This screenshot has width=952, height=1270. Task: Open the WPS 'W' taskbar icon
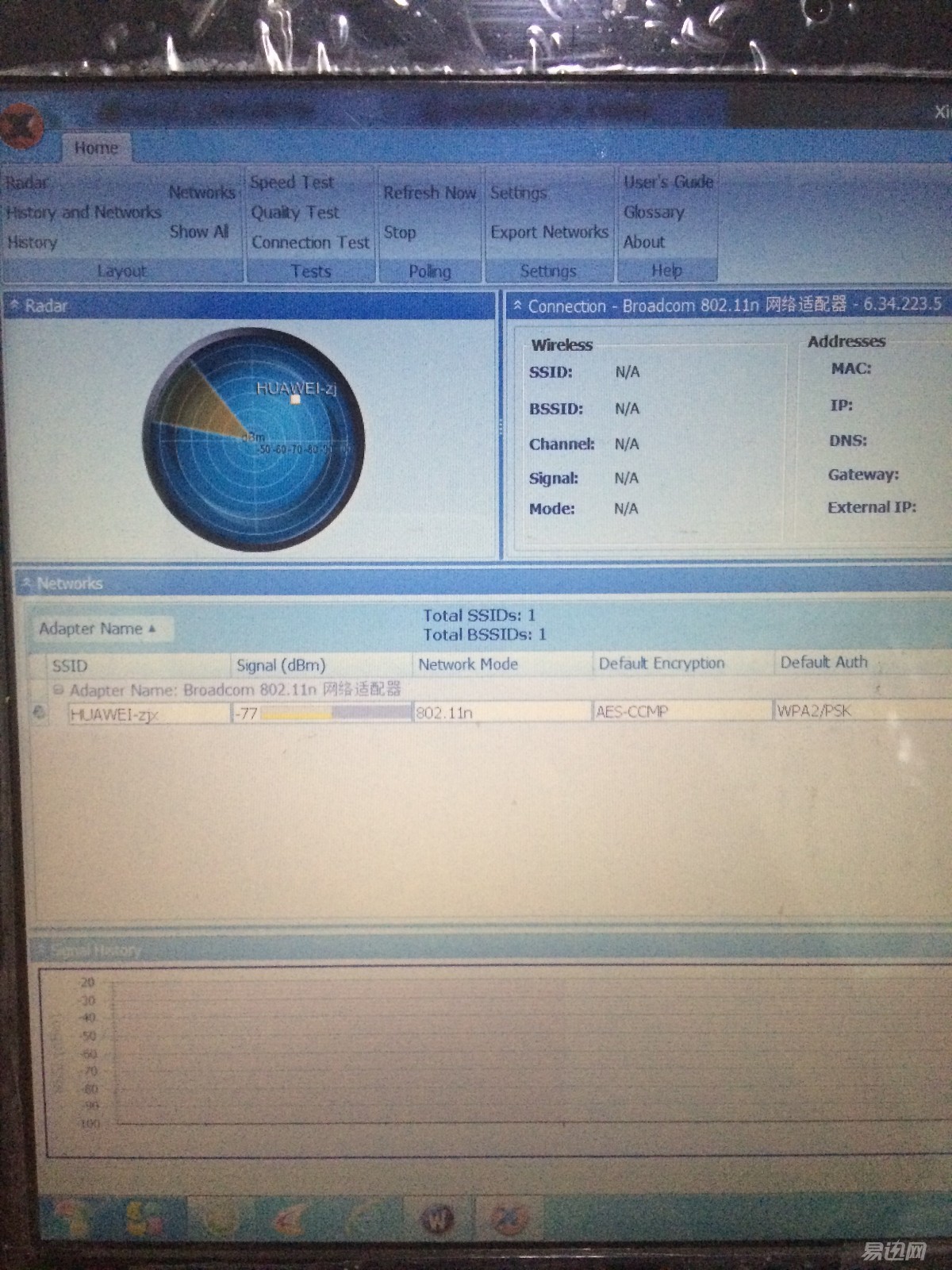pyautogui.click(x=438, y=1218)
